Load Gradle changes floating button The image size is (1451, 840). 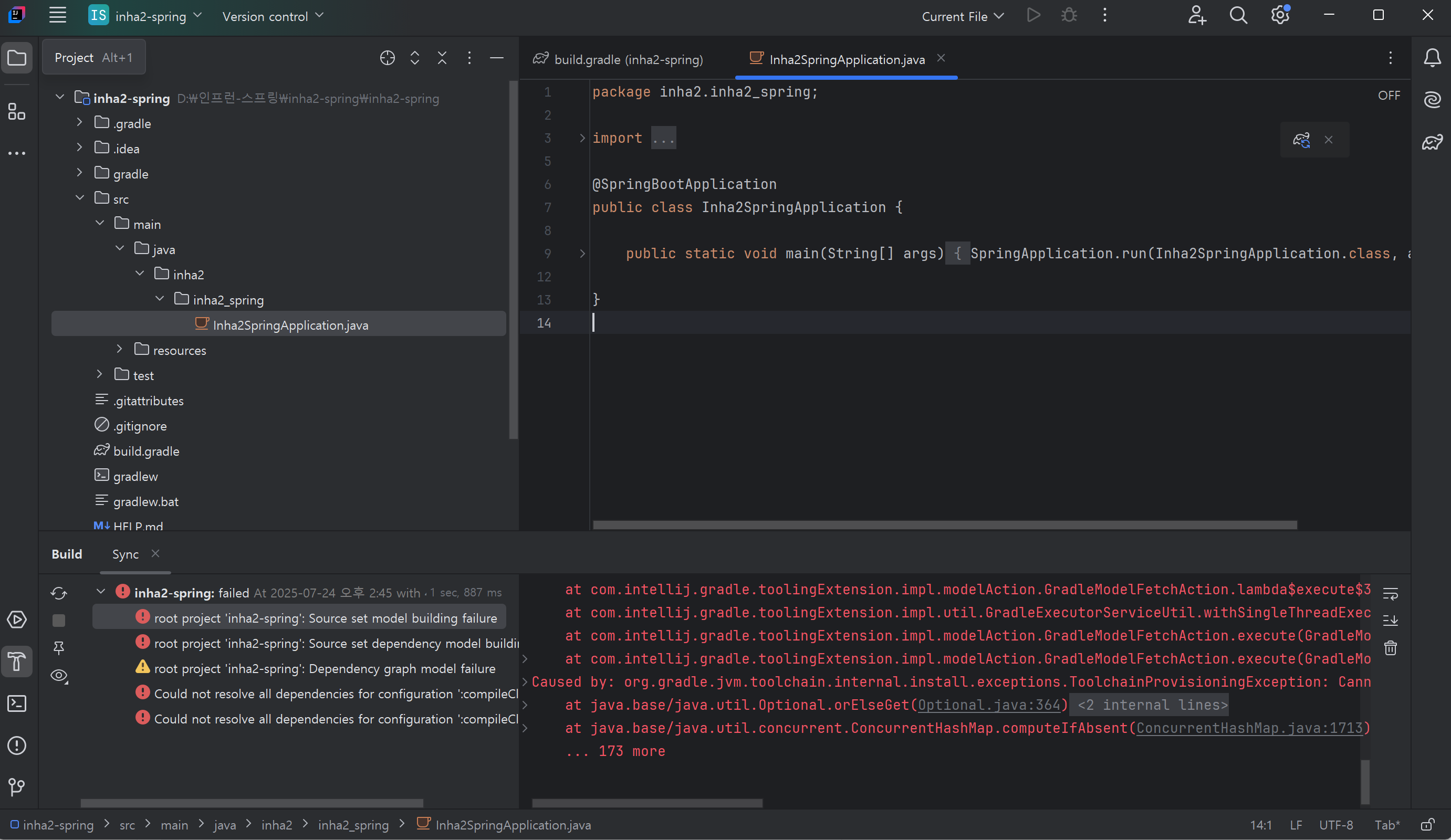1301,140
